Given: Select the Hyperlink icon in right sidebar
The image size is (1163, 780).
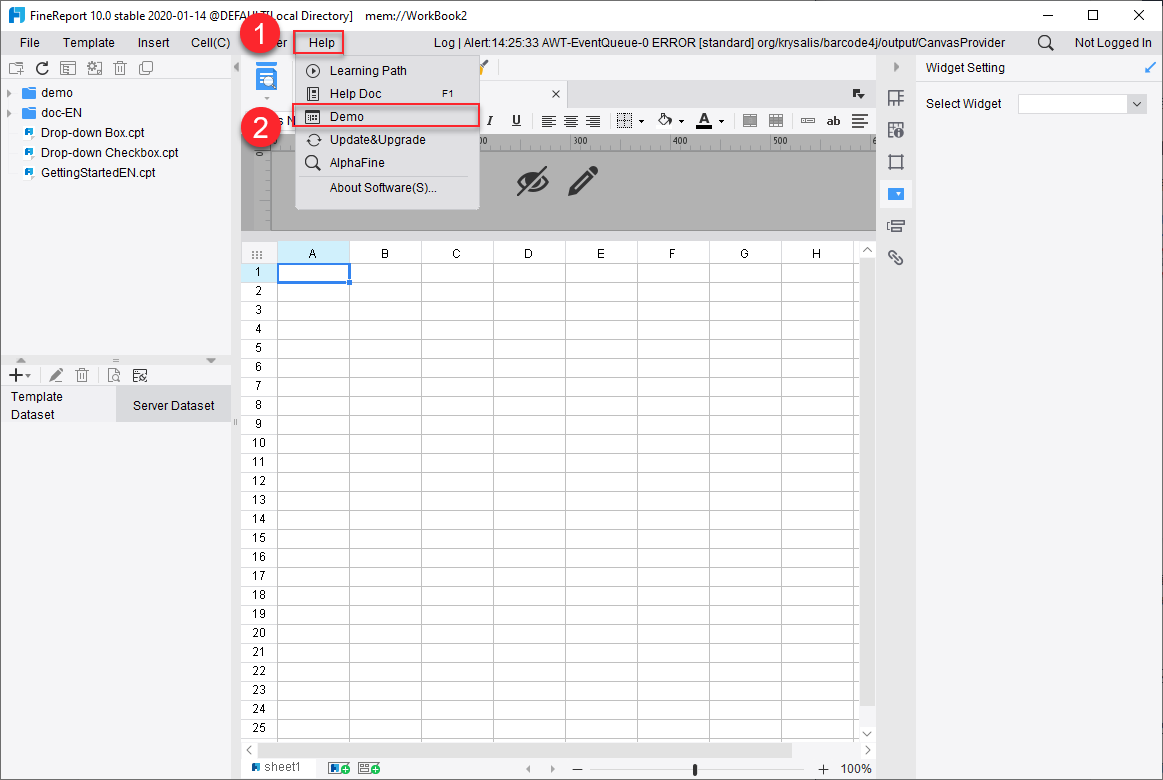Looking at the screenshot, I should [896, 257].
